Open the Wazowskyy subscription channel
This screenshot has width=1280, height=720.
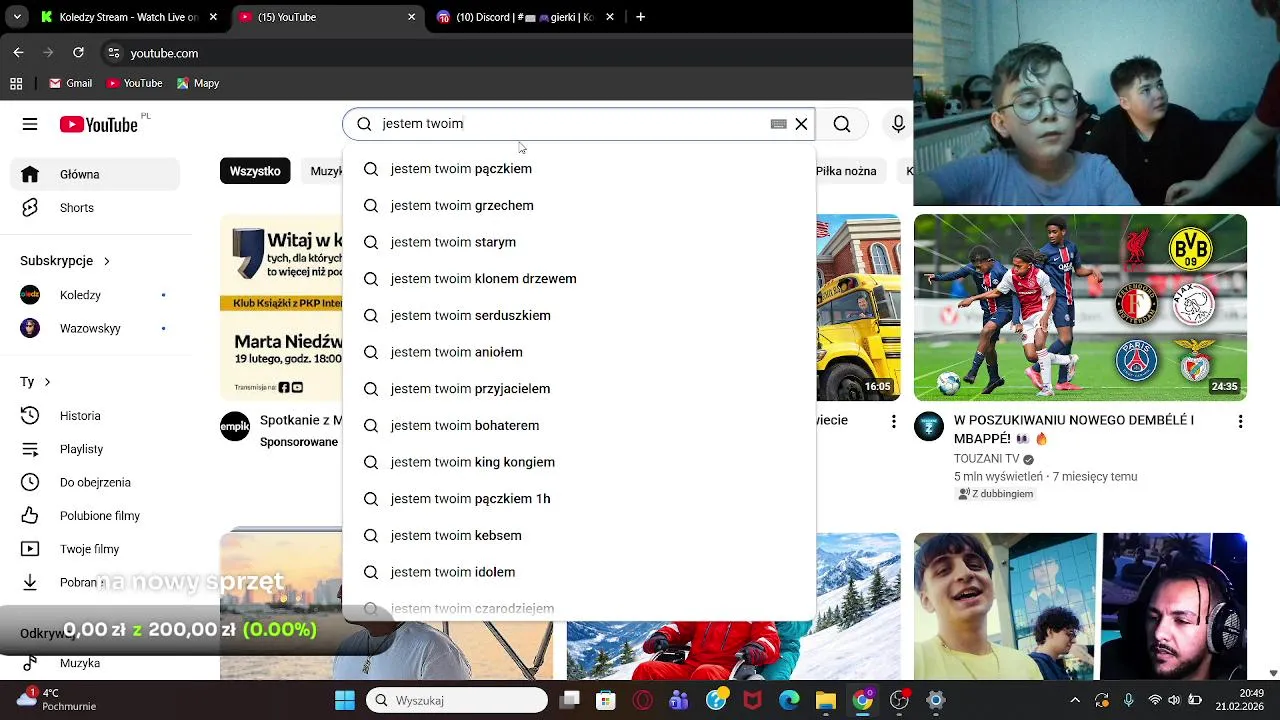tap(96, 328)
